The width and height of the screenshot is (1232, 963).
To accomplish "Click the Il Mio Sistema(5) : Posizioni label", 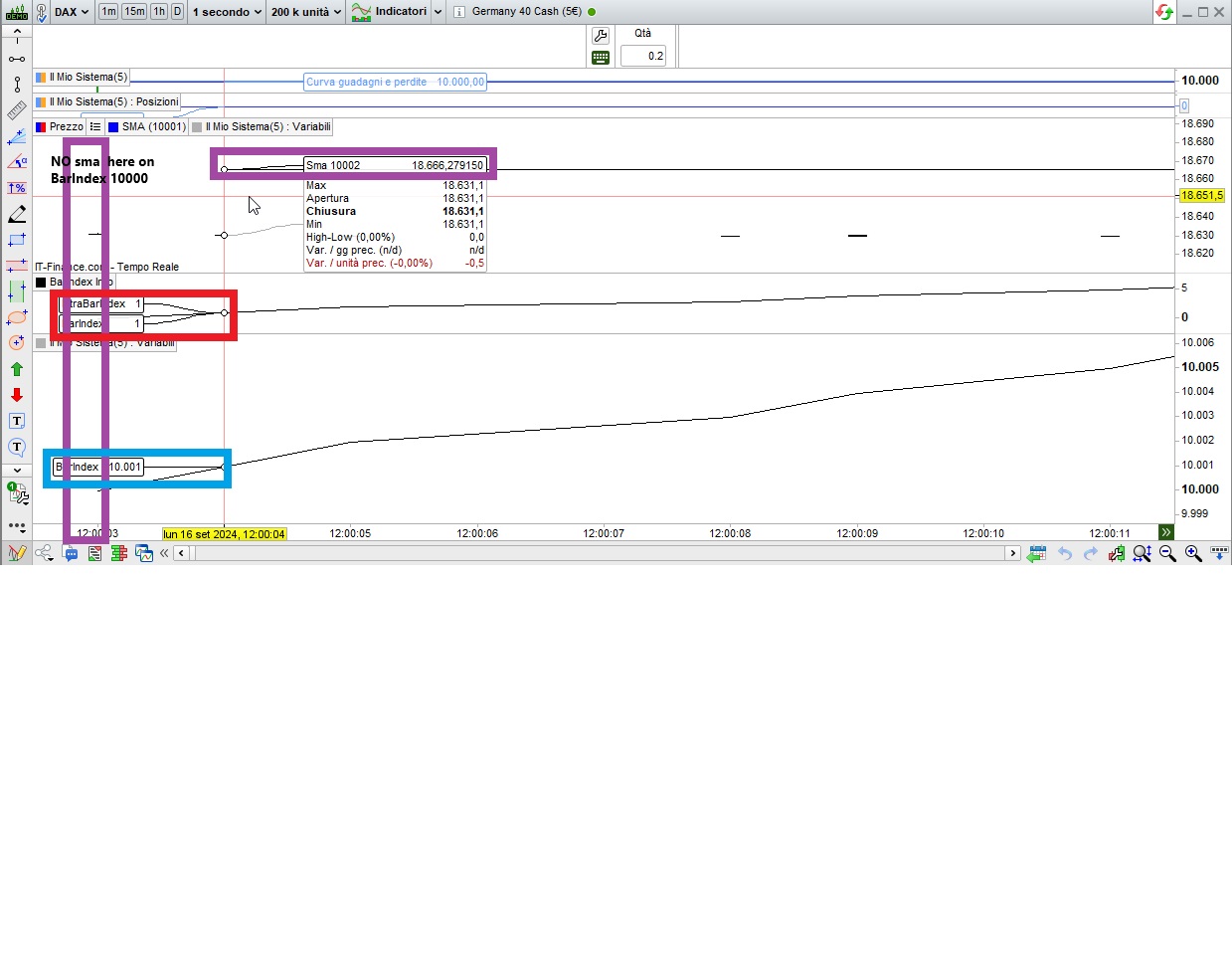I will coord(107,101).
